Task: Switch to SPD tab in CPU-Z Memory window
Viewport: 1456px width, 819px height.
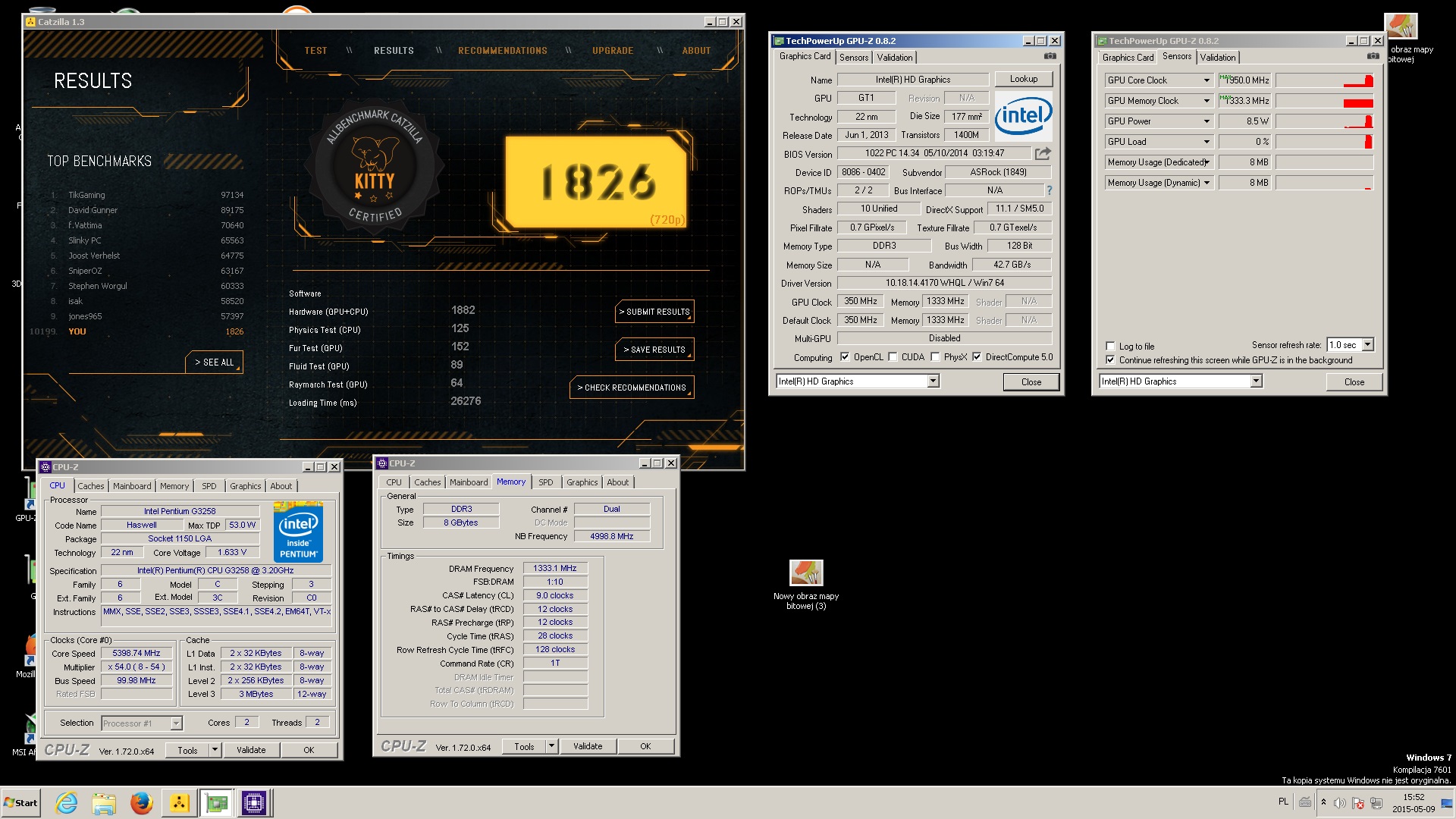Action: (546, 482)
